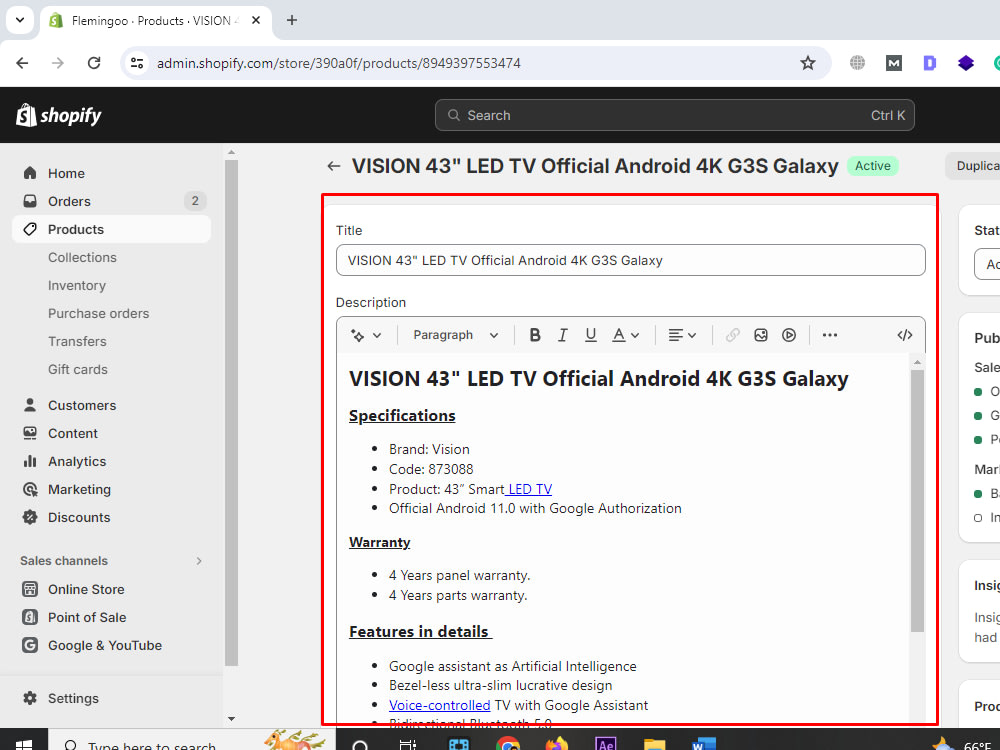
Task: Click the back arrow beside product title
Action: 334,166
